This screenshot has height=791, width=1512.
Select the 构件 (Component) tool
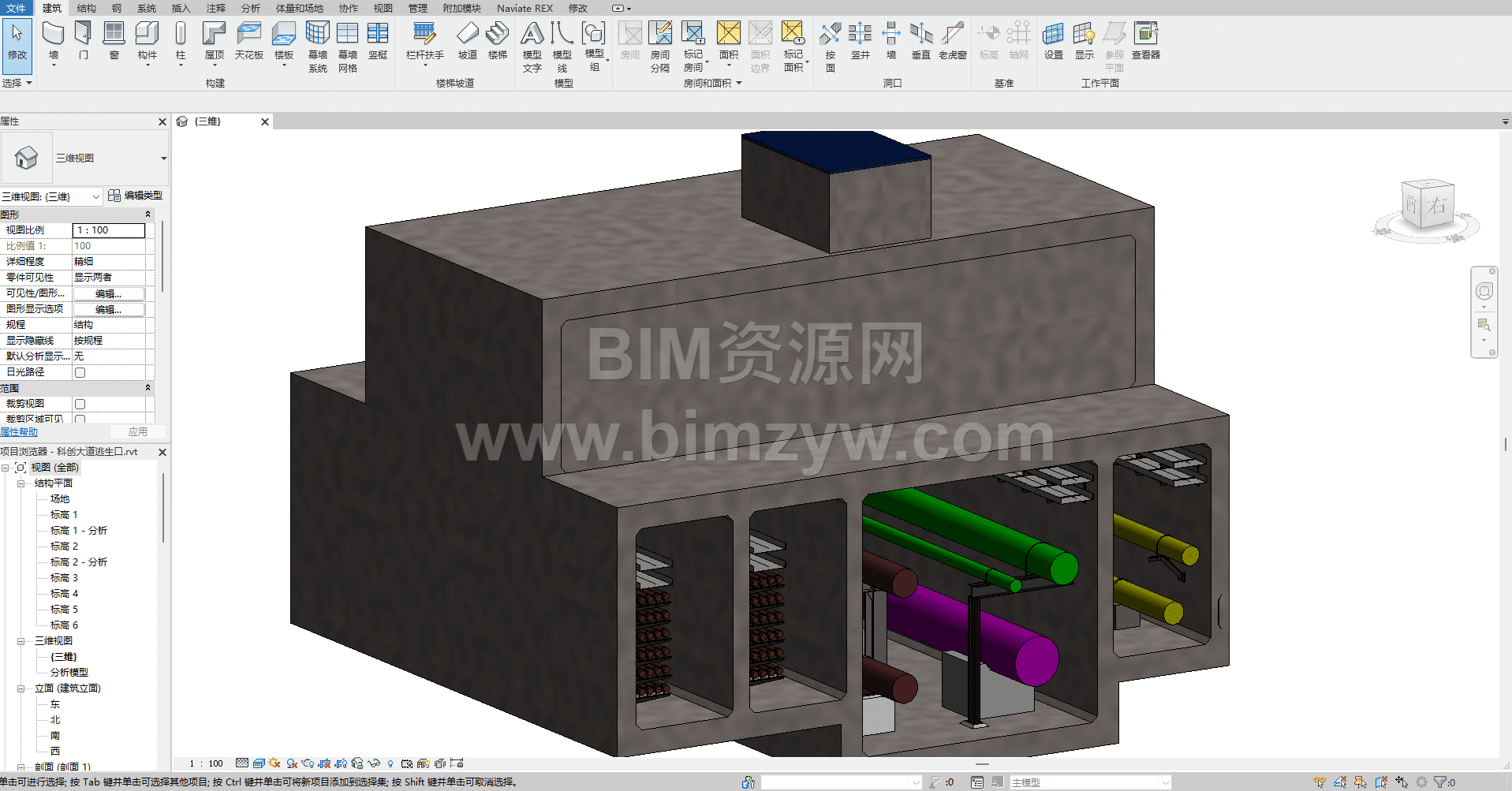pyautogui.click(x=147, y=41)
